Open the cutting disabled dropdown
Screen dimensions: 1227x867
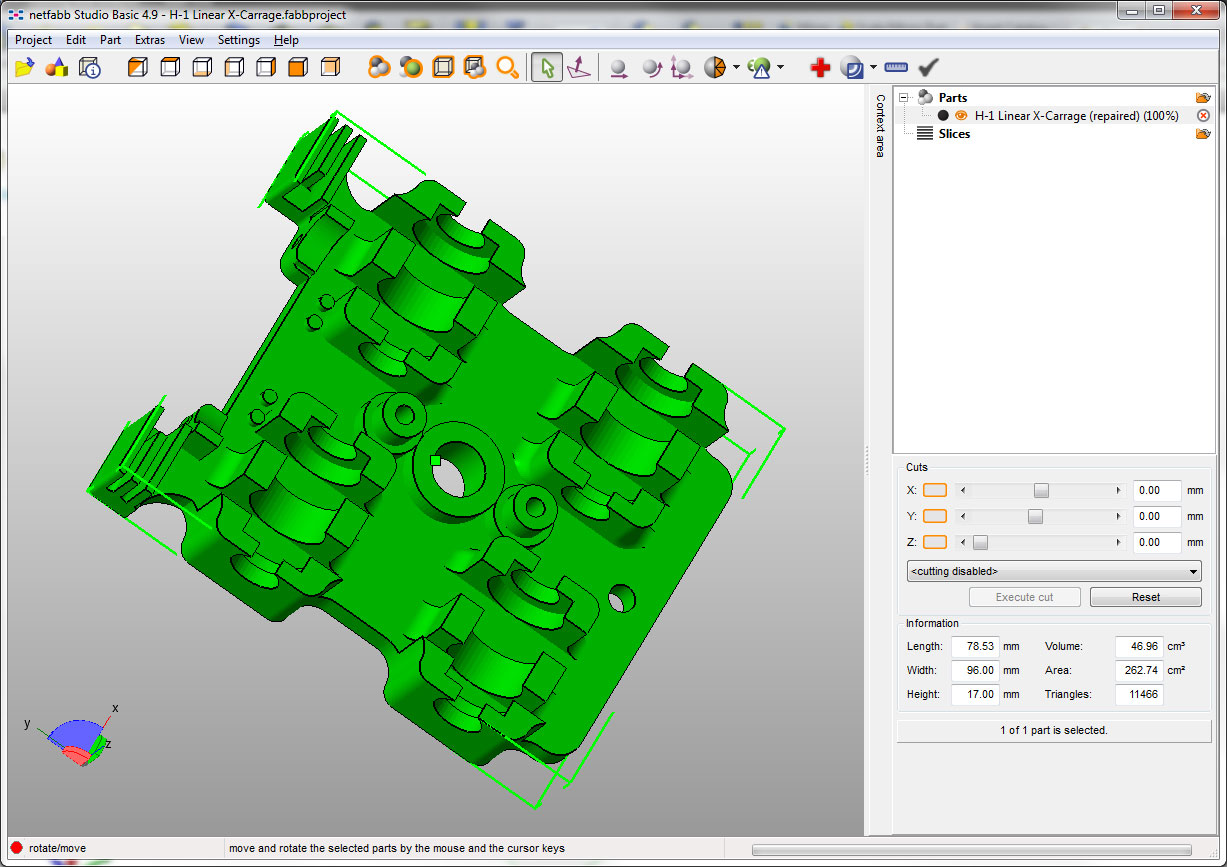(x=1053, y=571)
